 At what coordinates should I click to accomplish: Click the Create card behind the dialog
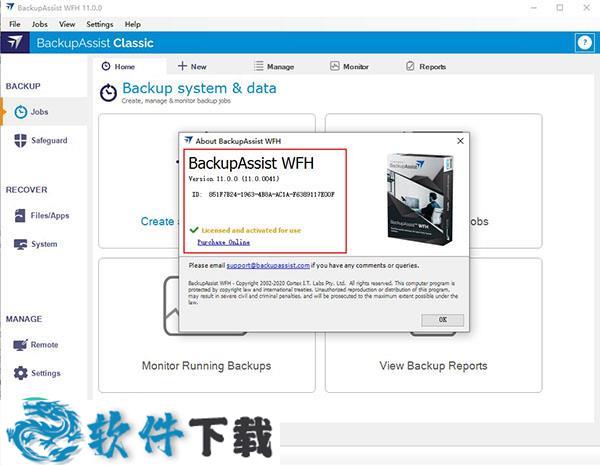(x=139, y=181)
